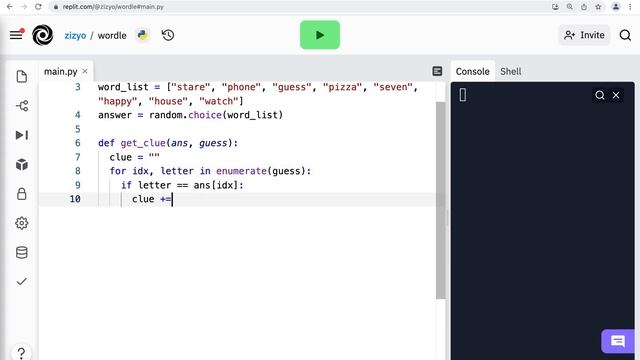Viewport: 640px width, 360px height.
Task: Open the Settings gear icon
Action: click(x=22, y=223)
